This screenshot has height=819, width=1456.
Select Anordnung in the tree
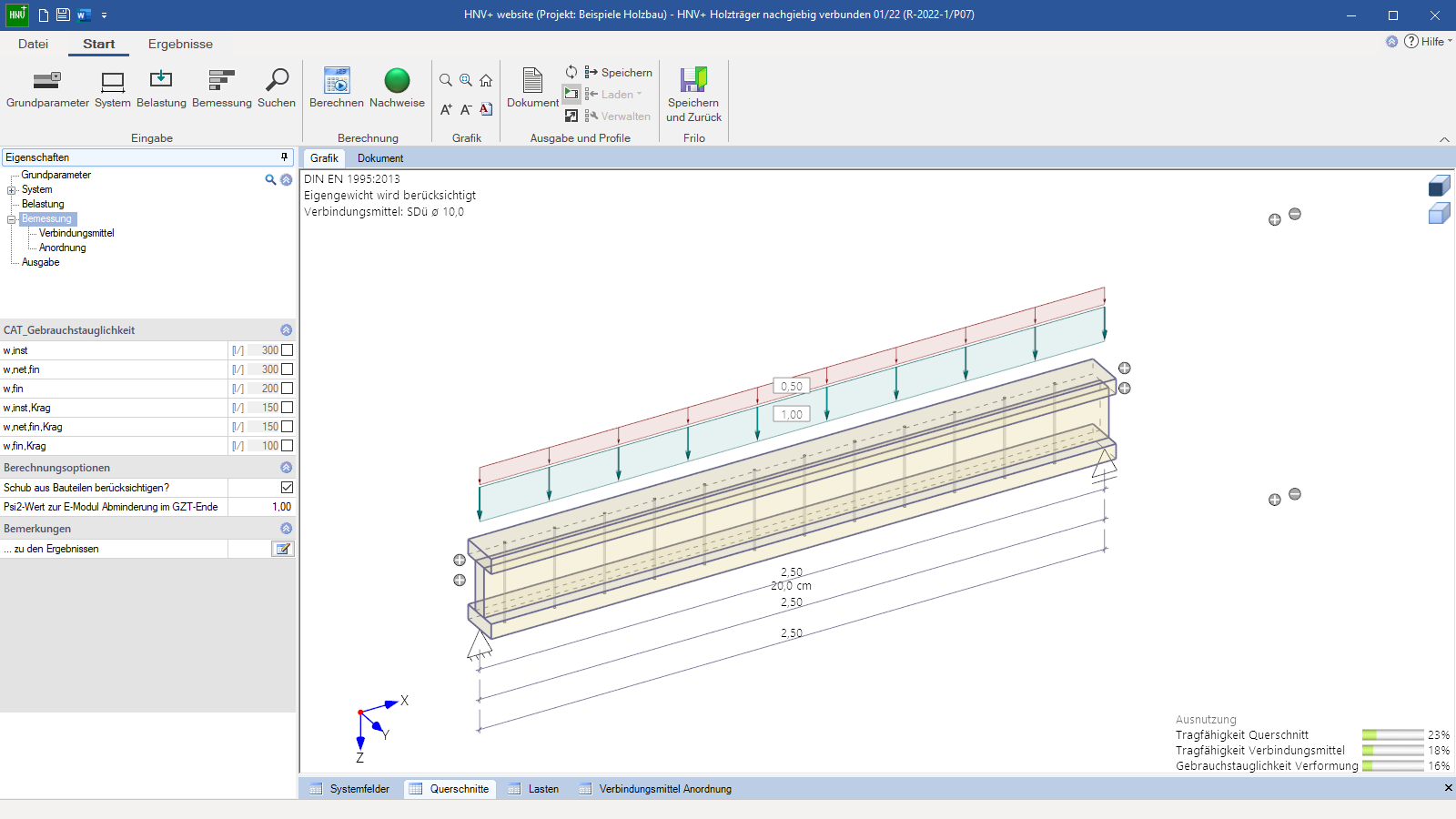tap(62, 248)
